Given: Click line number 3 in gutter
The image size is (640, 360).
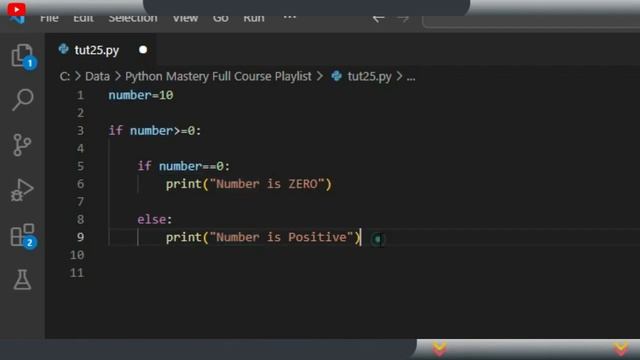Looking at the screenshot, I should (80, 131).
